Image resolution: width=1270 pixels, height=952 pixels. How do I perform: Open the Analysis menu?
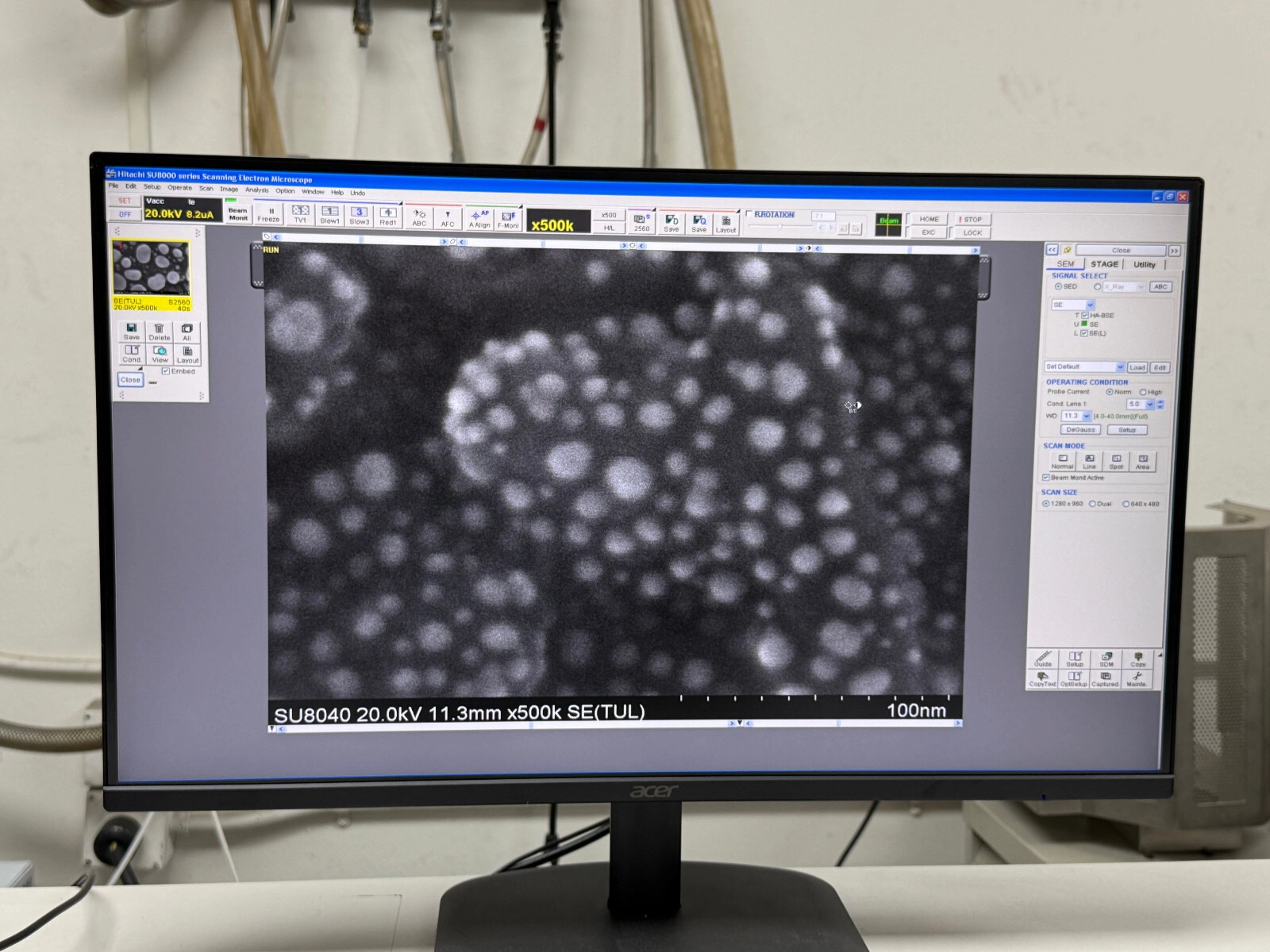256,190
